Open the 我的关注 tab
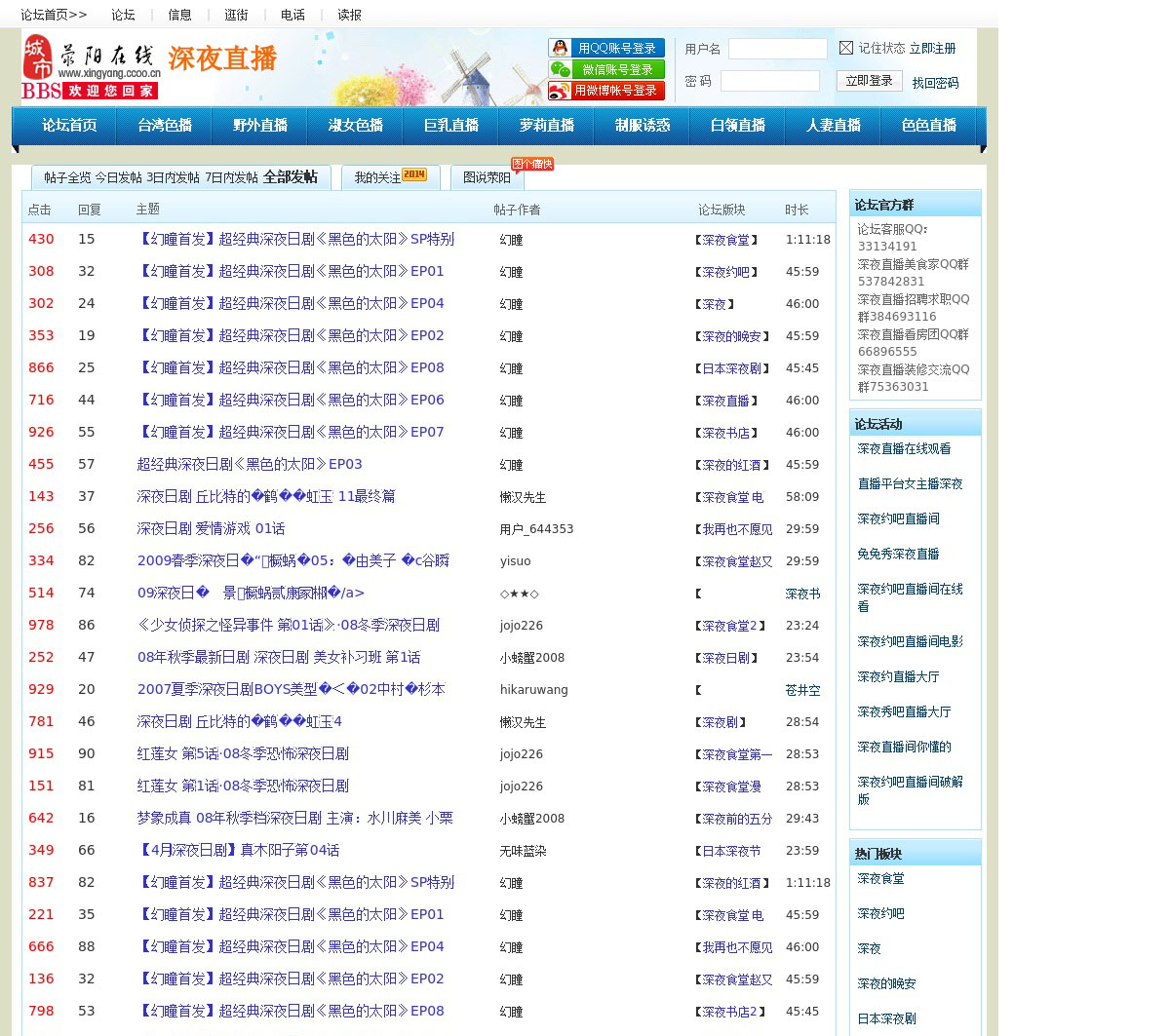The width and height of the screenshot is (1170, 1036). coord(377,177)
